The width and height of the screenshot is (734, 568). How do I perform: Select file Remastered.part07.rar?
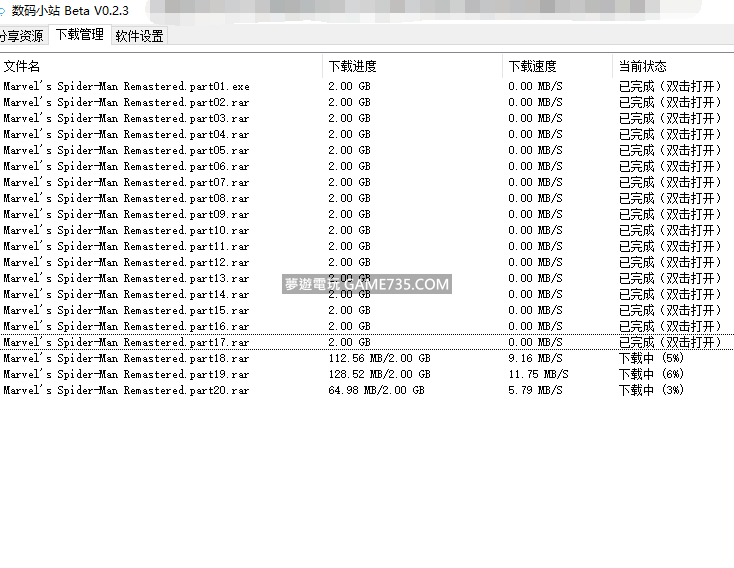pyautogui.click(x=126, y=182)
